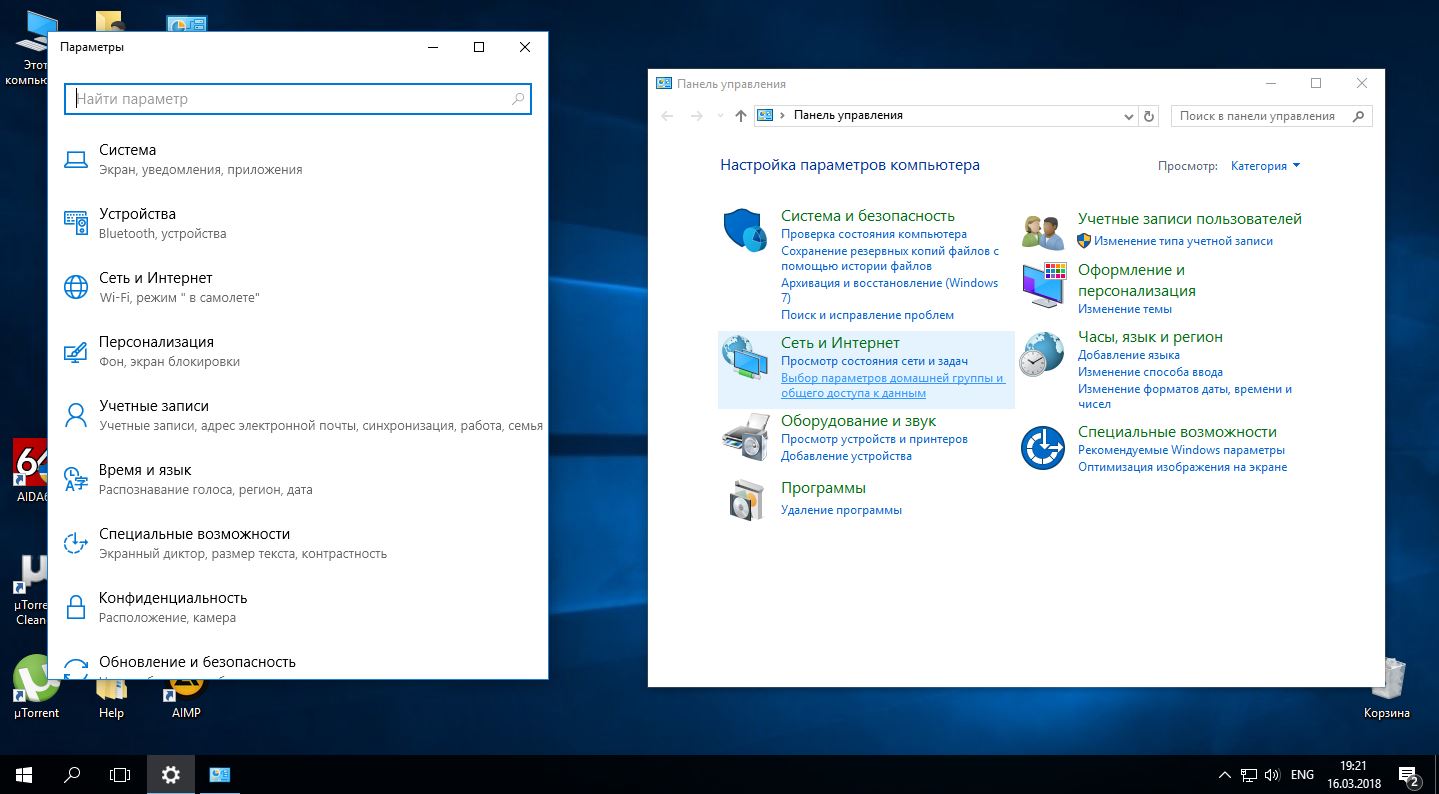Click the Специальные возможности icon in Control Panel
Screen dimensions: 1439x794
1042,448
